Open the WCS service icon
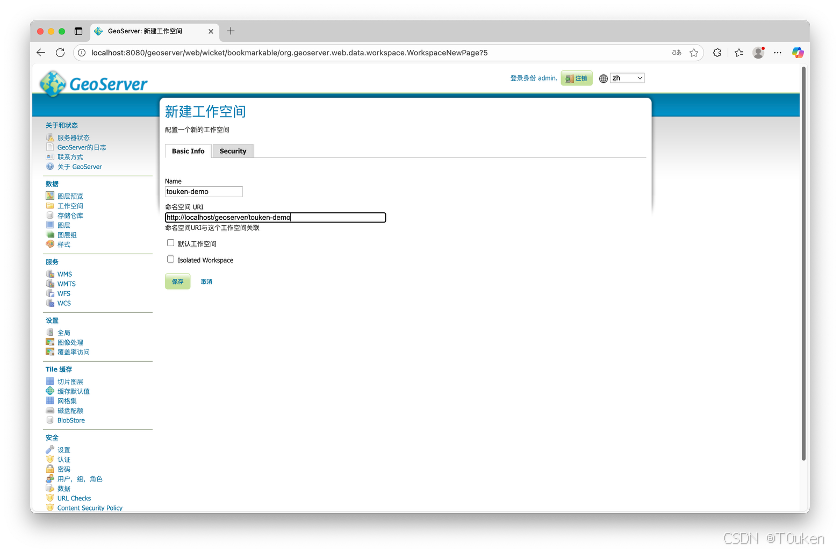 [x=50, y=303]
